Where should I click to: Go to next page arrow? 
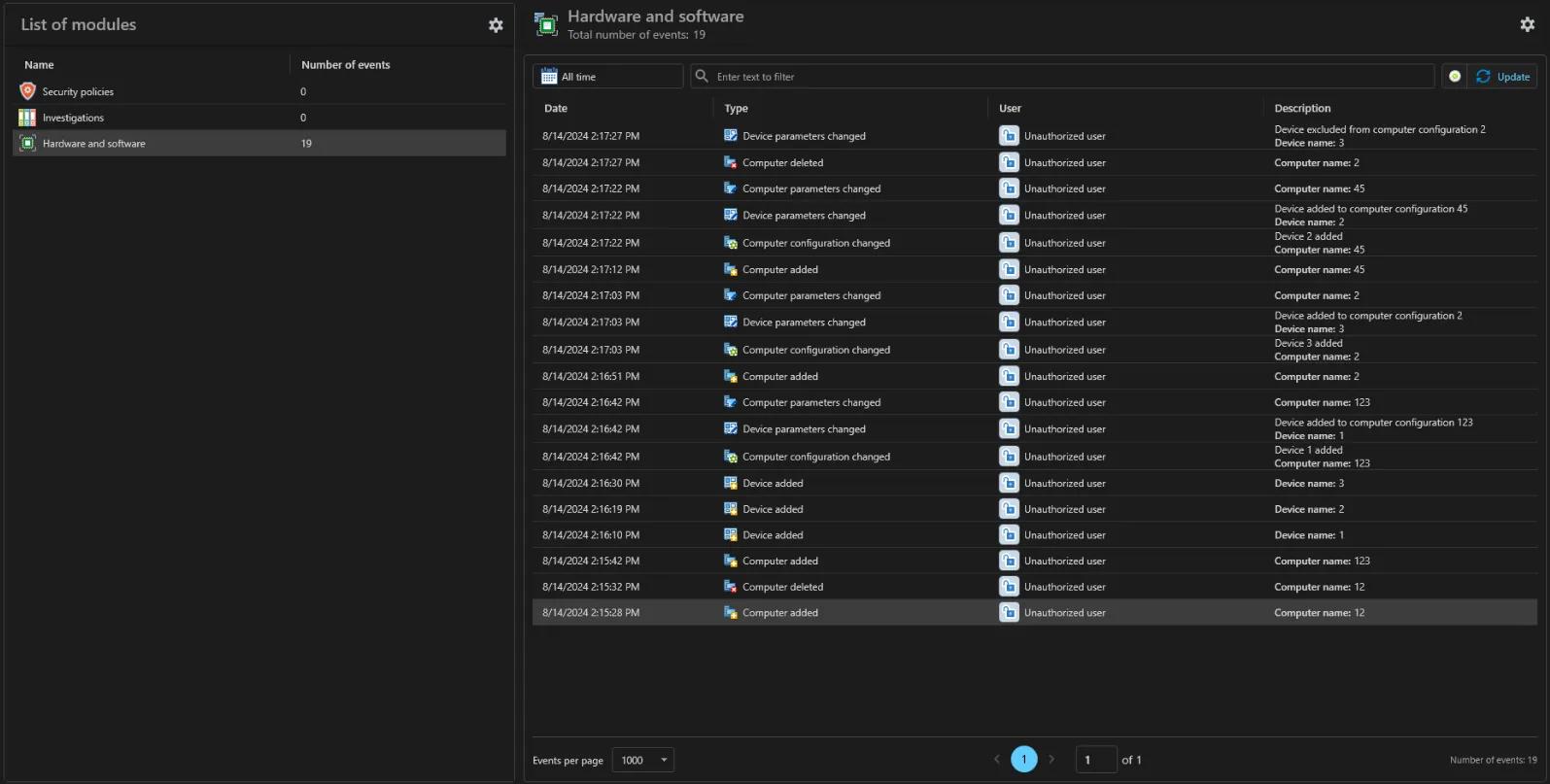[1051, 760]
